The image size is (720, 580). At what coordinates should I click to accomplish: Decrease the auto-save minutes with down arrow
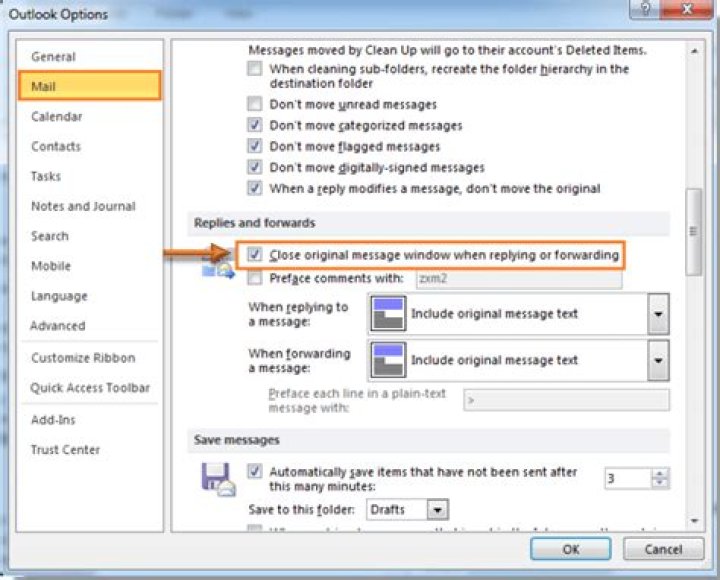pyautogui.click(x=660, y=484)
